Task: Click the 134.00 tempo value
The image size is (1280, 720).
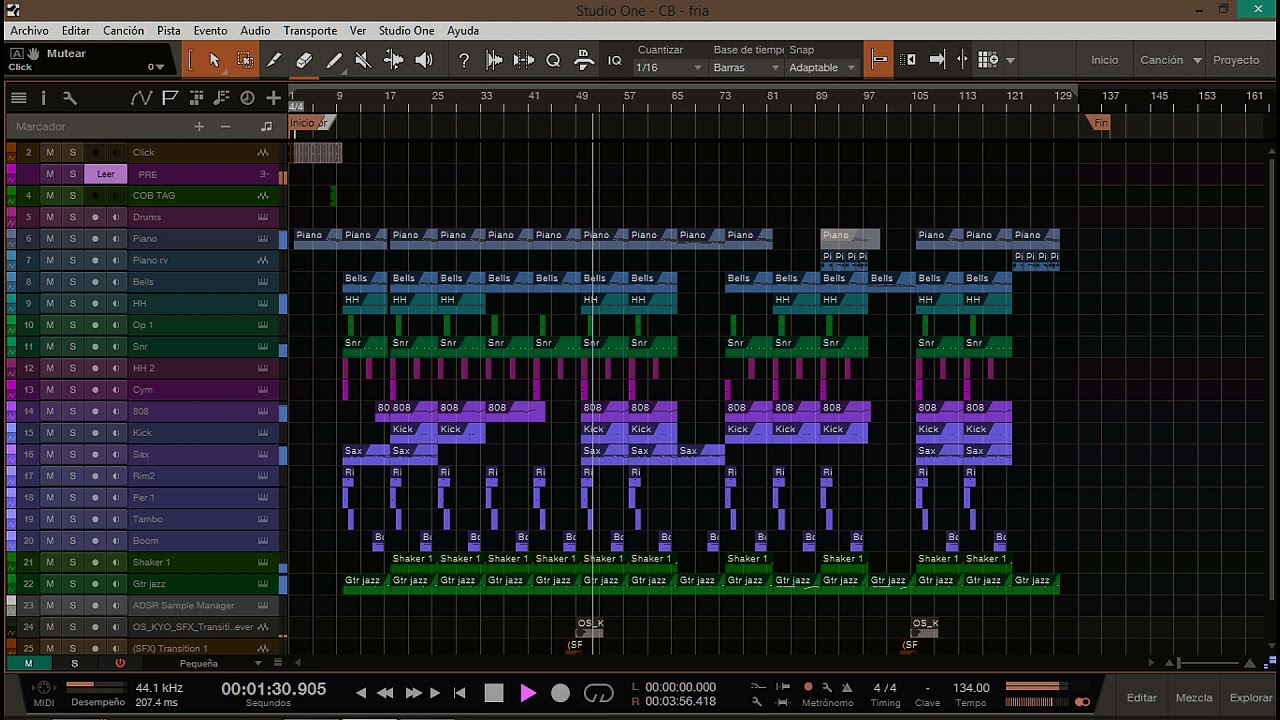Action: pyautogui.click(x=971, y=688)
